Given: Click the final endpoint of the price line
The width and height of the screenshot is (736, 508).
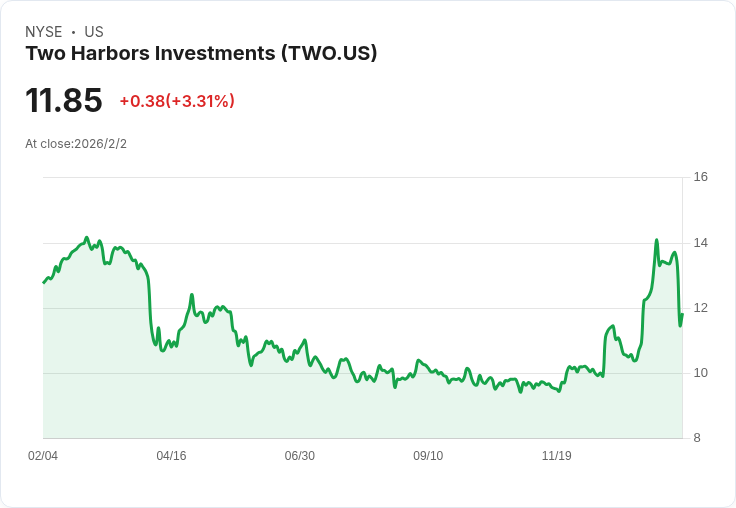Looking at the screenshot, I should pos(682,314).
